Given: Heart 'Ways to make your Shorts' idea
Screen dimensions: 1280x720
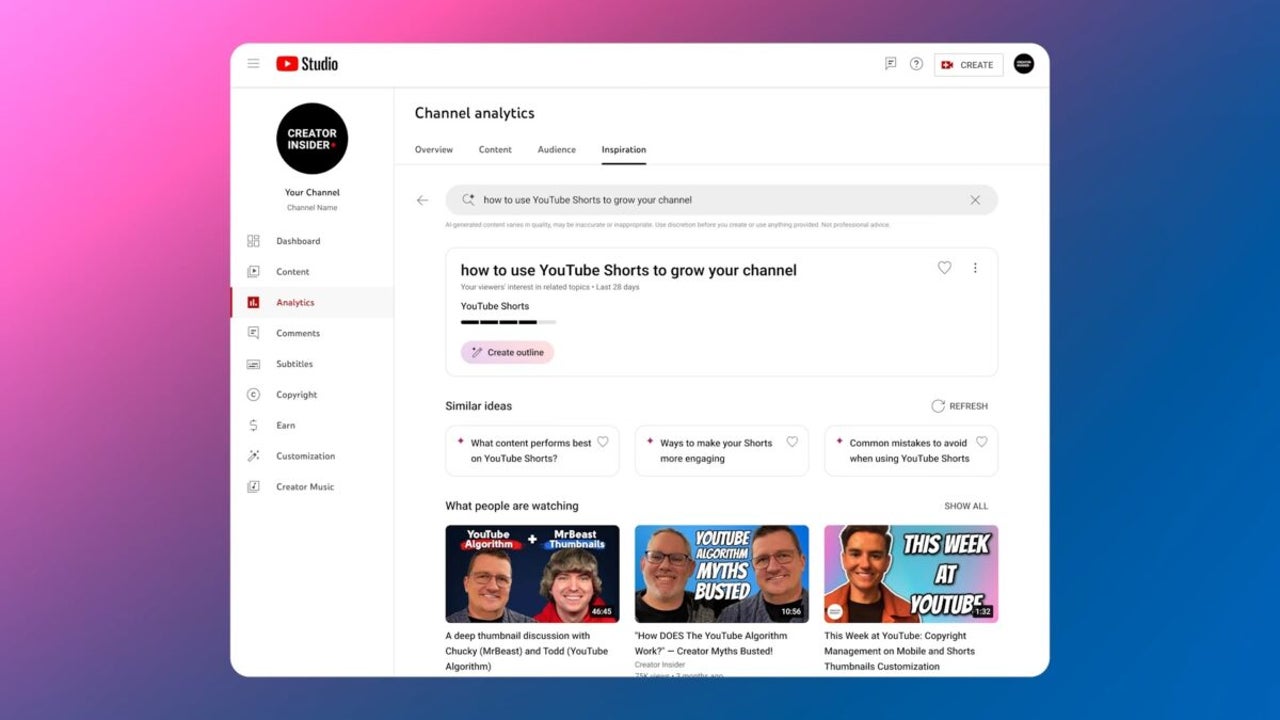Looking at the screenshot, I should tap(792, 442).
